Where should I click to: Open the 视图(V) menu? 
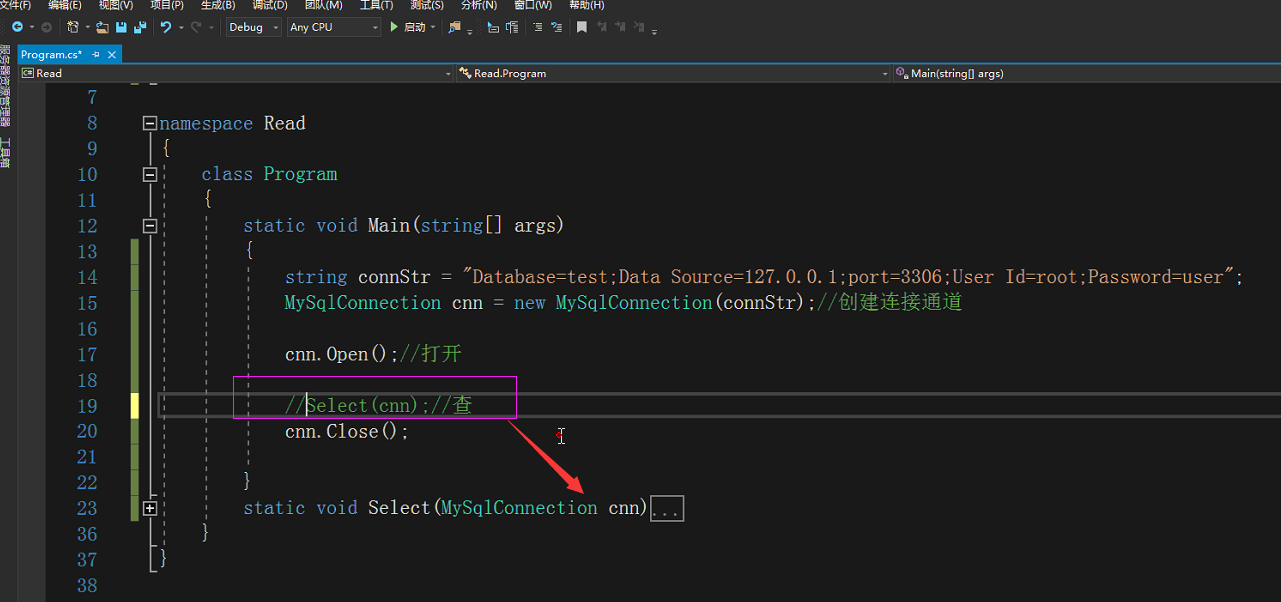click(116, 5)
